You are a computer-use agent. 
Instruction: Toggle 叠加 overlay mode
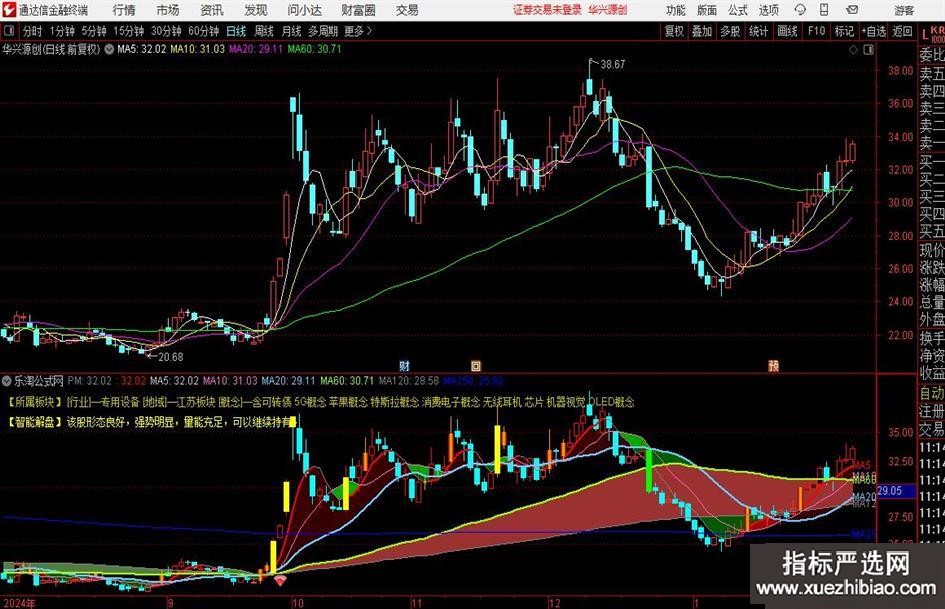point(702,31)
